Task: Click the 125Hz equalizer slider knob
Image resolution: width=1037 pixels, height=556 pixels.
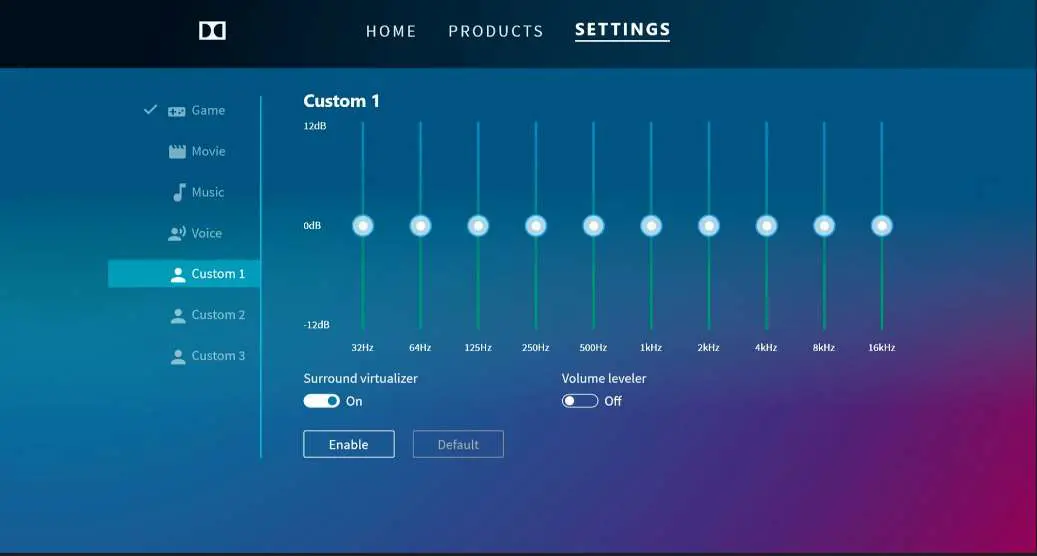Action: click(x=478, y=226)
